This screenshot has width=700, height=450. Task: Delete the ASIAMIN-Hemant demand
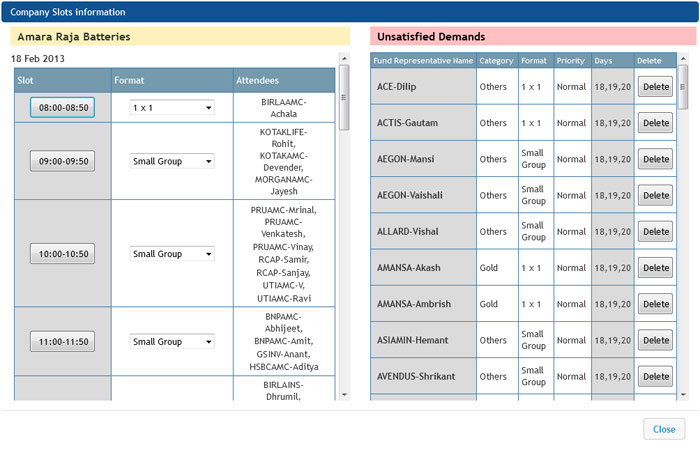click(655, 340)
